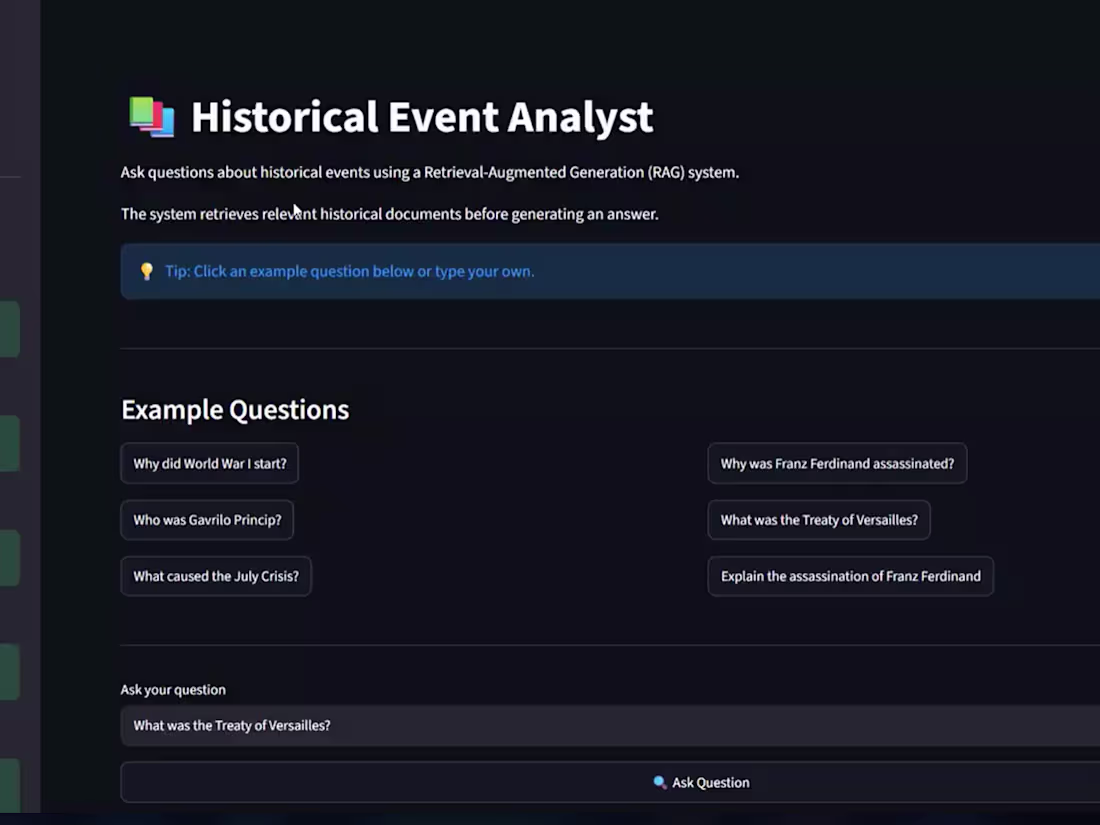The width and height of the screenshot is (1100, 825).
Task: Pick 'What caused the July Crisis?' question
Action: coord(216,576)
